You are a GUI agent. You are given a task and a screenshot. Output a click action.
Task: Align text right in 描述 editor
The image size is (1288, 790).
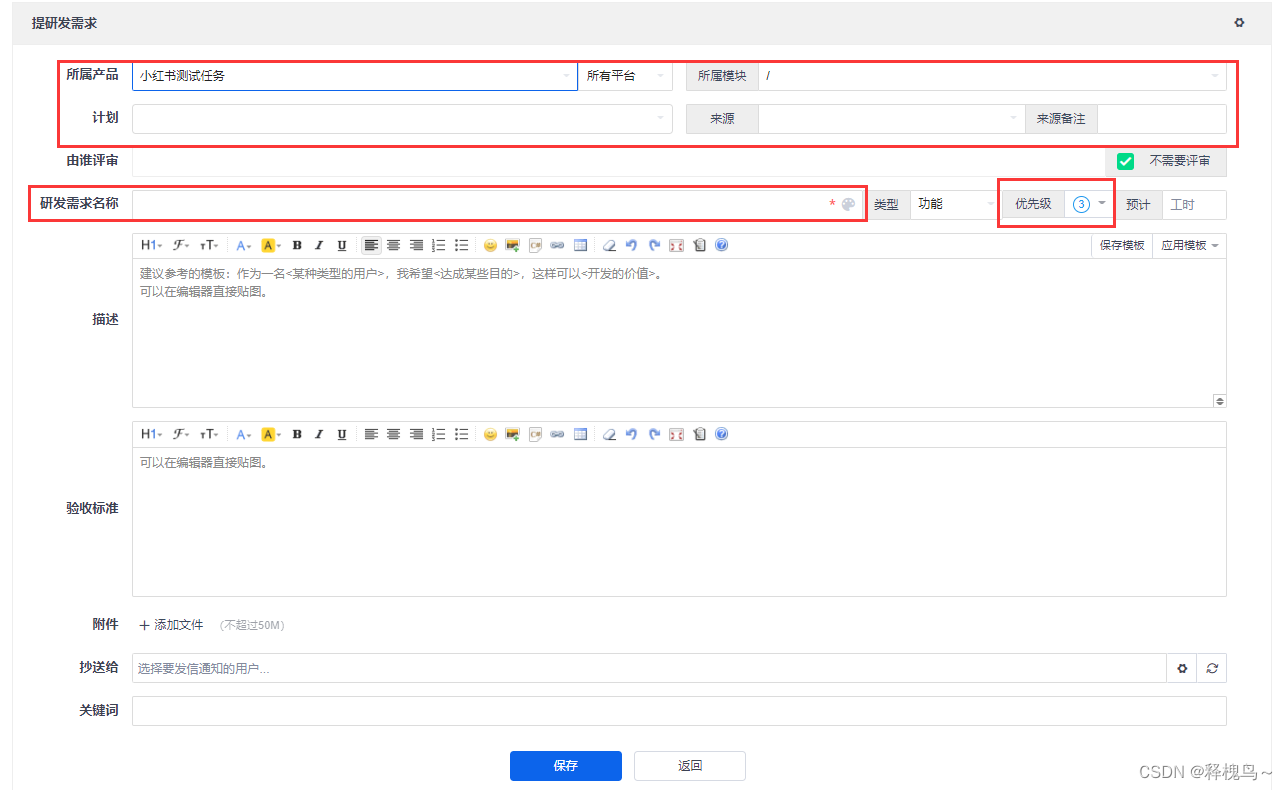pyautogui.click(x=416, y=245)
